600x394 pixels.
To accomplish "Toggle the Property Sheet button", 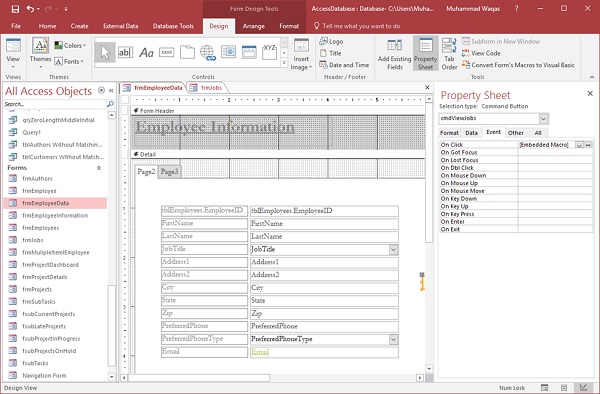I will tap(426, 54).
